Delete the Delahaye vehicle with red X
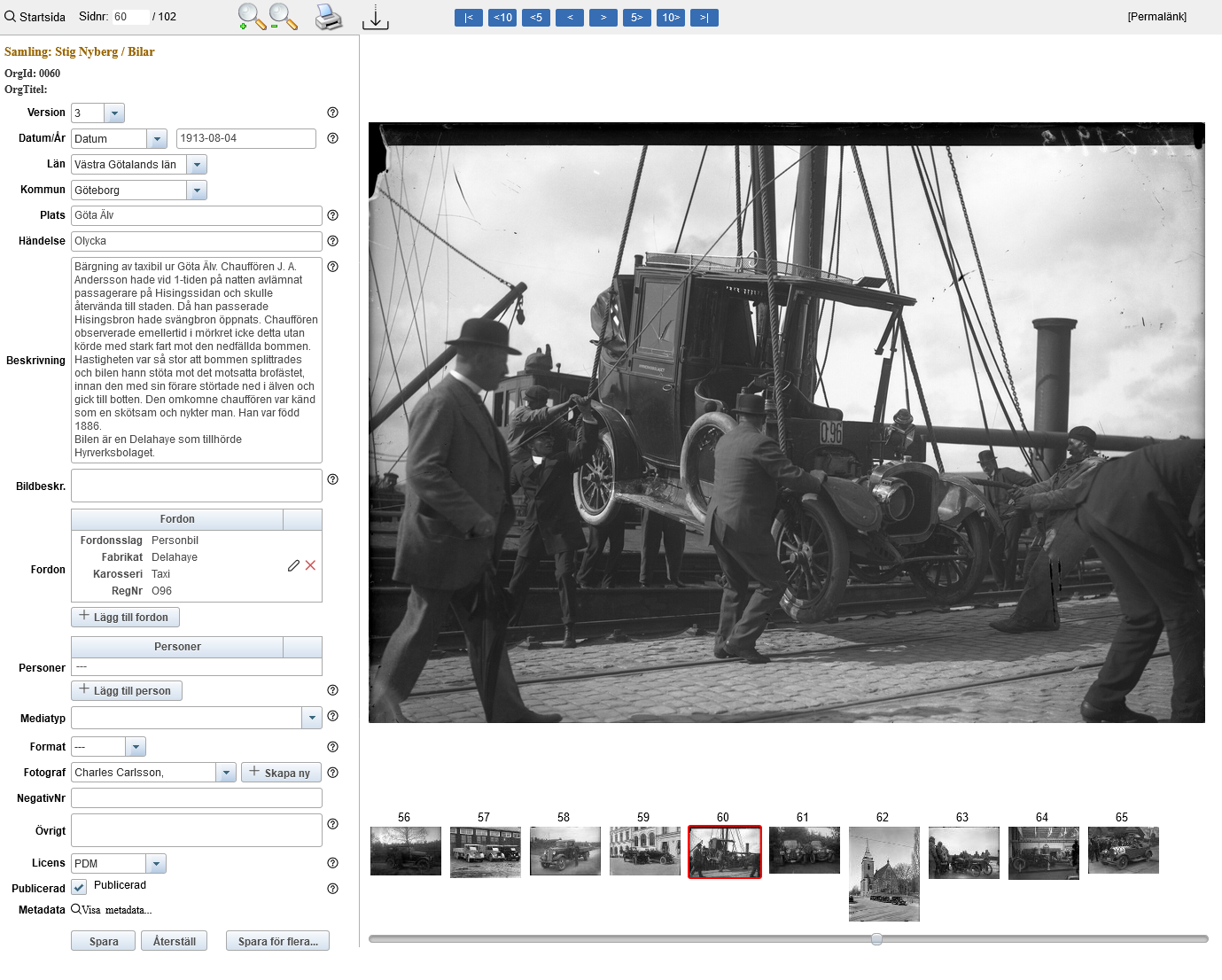 point(310,565)
